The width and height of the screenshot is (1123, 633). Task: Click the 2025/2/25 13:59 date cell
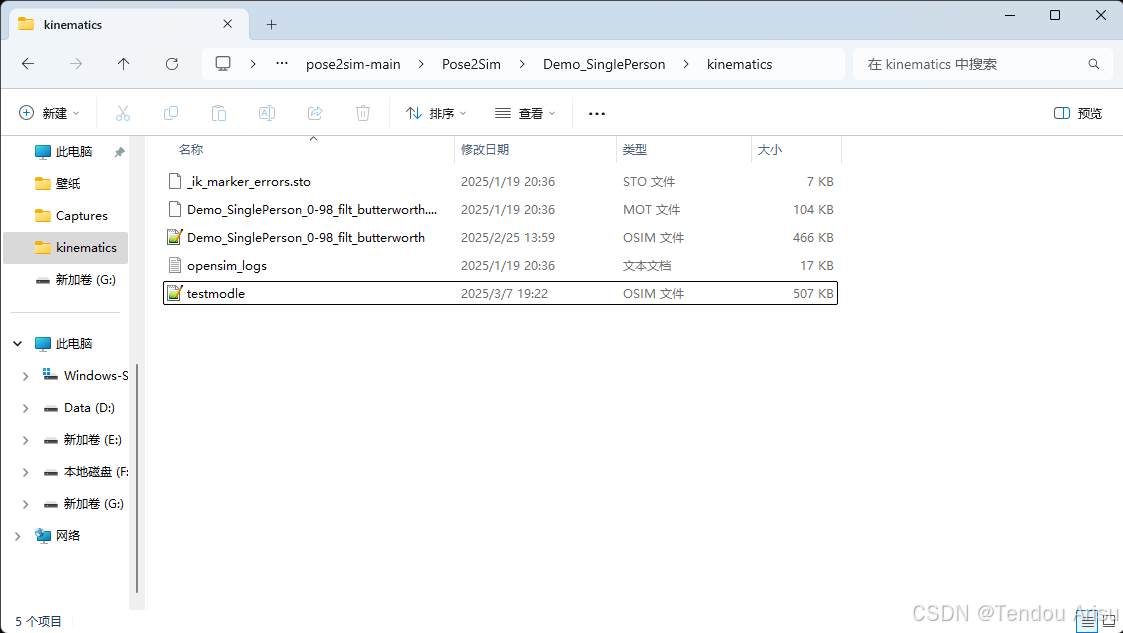508,238
